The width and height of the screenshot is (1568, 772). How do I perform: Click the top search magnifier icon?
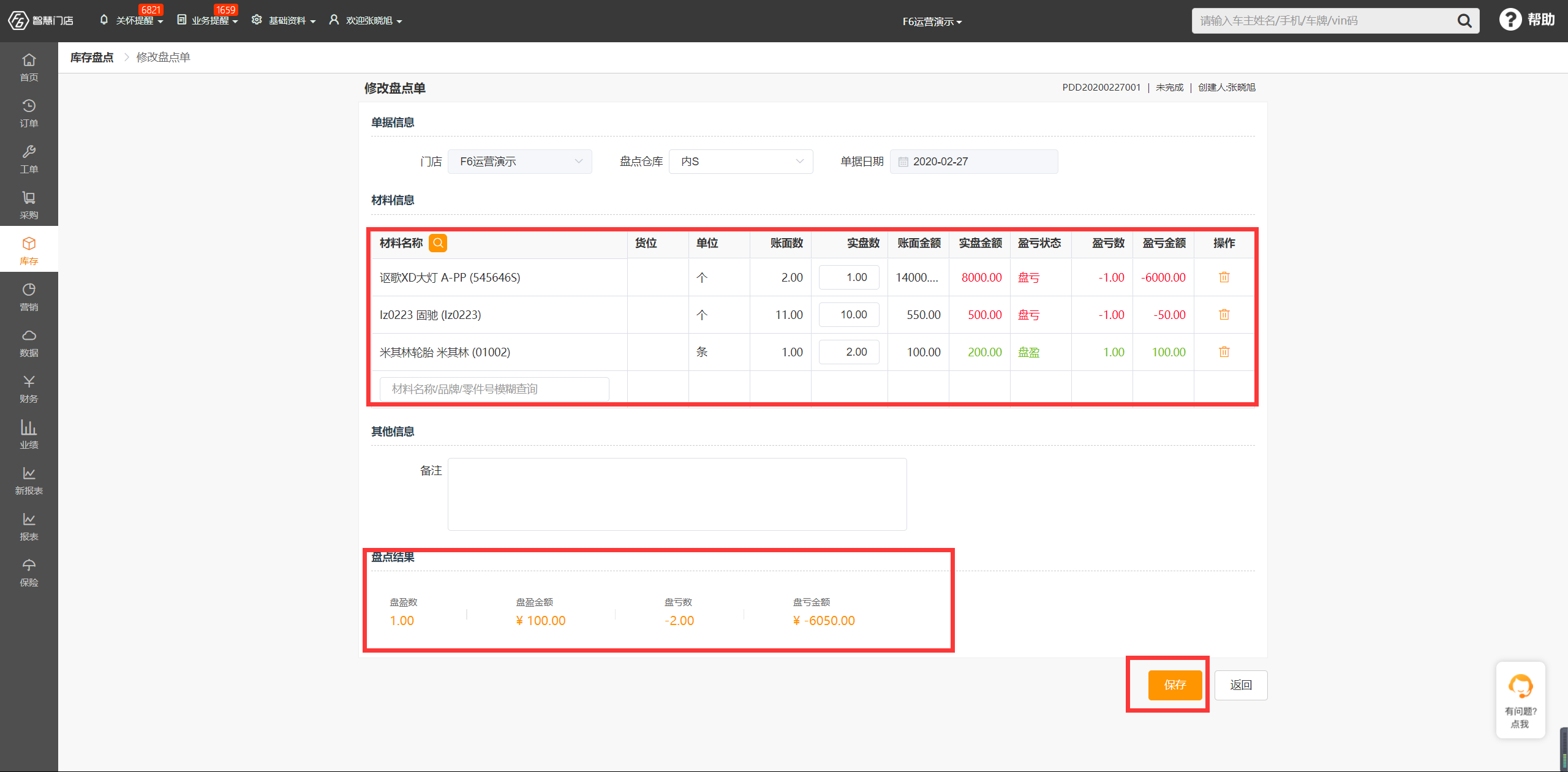coord(1464,21)
